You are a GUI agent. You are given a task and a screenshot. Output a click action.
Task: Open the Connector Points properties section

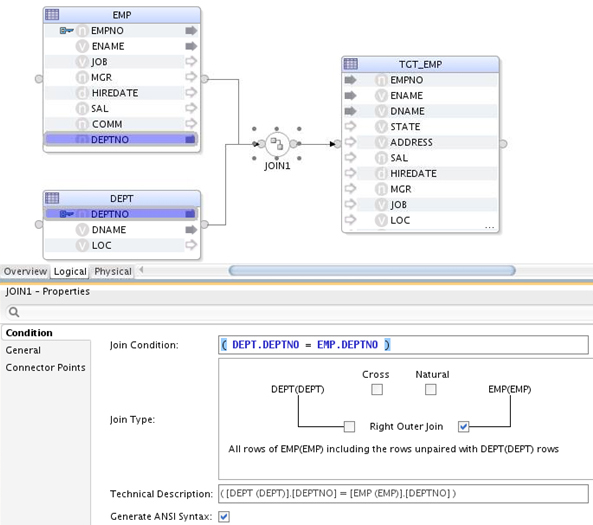[x=45, y=367]
